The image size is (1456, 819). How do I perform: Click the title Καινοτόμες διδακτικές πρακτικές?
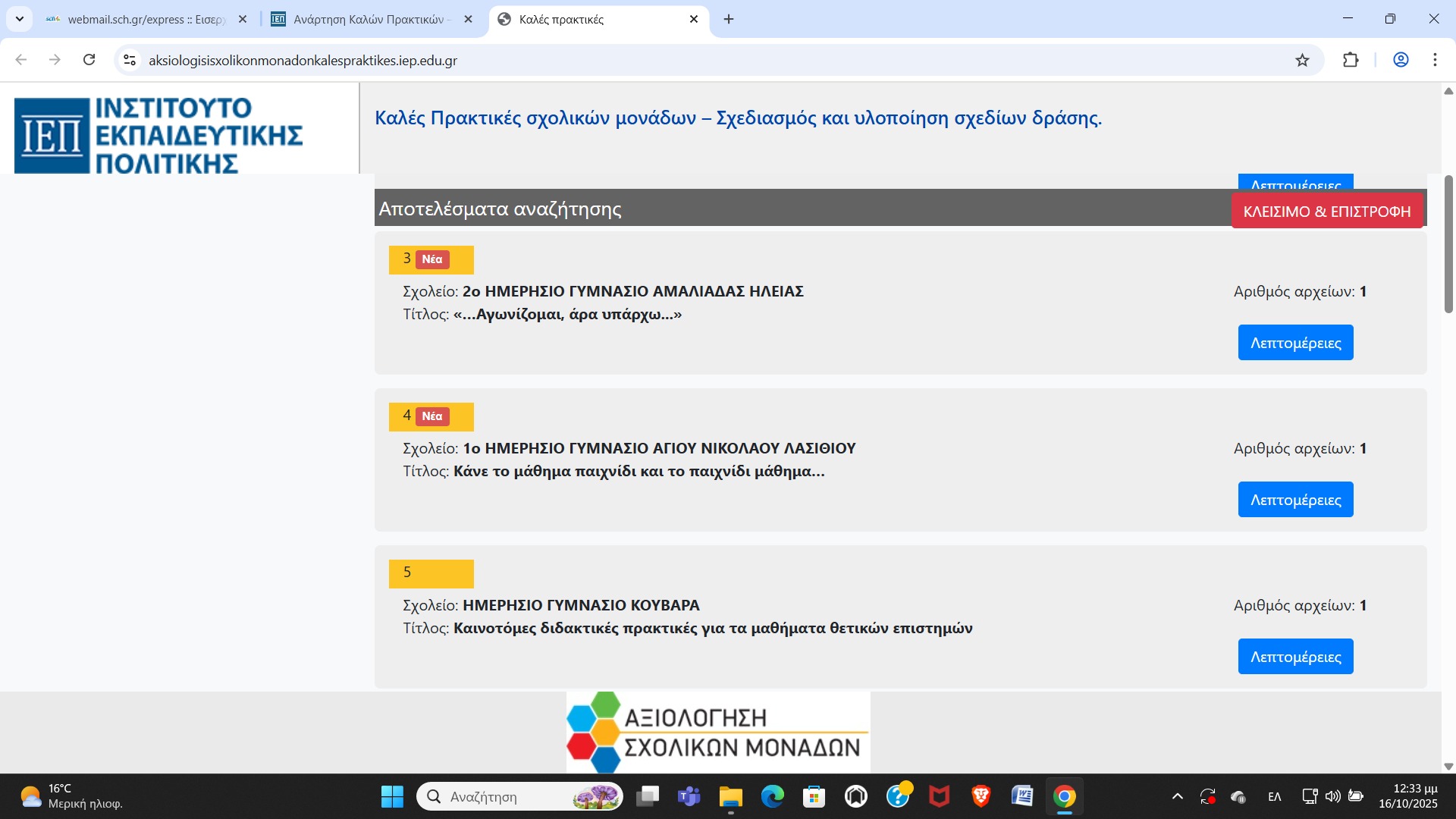[x=713, y=628]
